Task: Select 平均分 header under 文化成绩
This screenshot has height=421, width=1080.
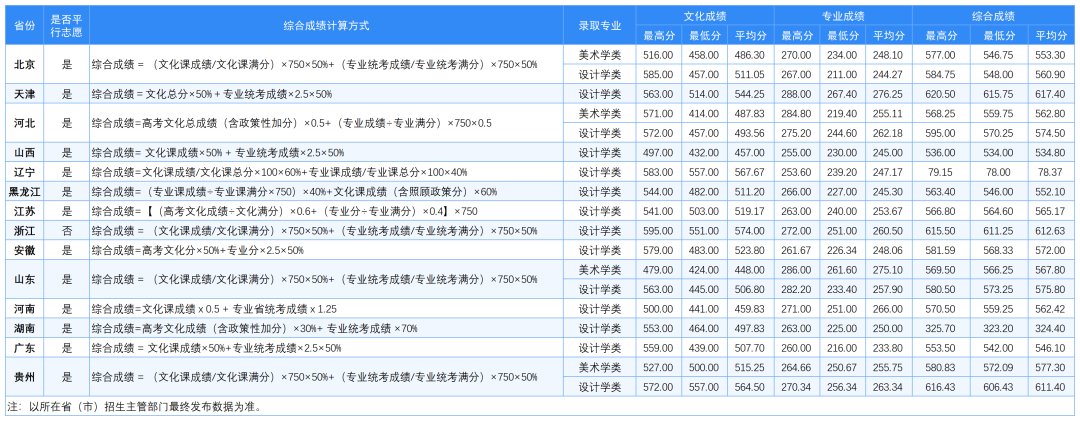Action: (x=750, y=35)
